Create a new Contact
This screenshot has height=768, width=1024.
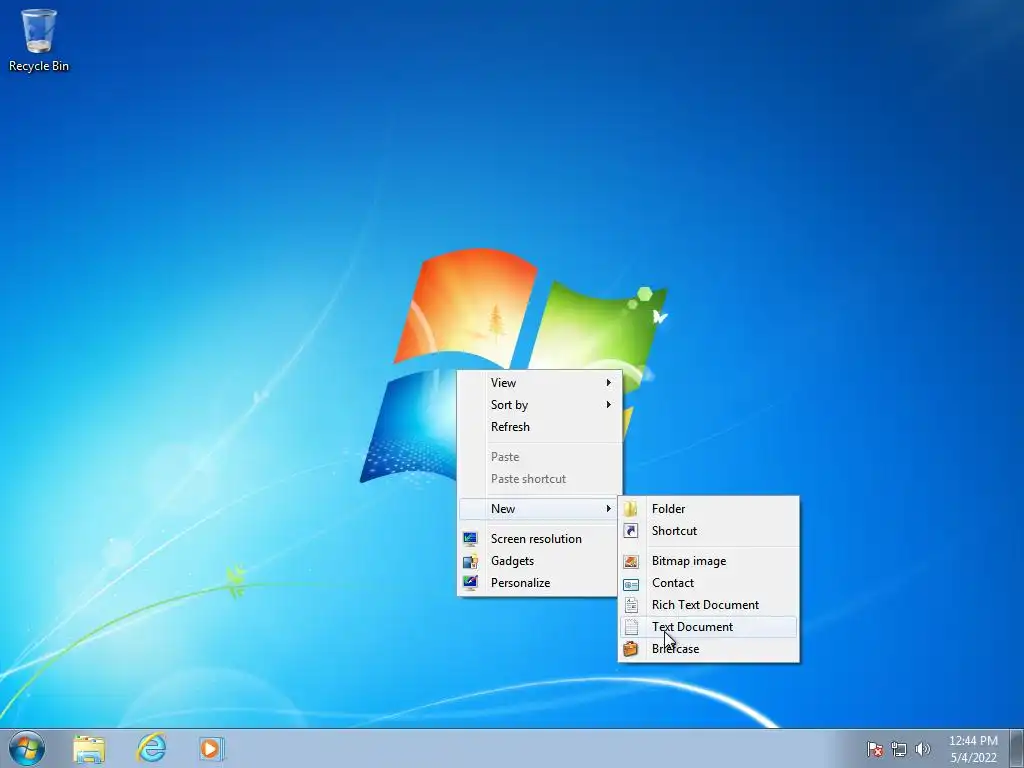click(x=709, y=583)
